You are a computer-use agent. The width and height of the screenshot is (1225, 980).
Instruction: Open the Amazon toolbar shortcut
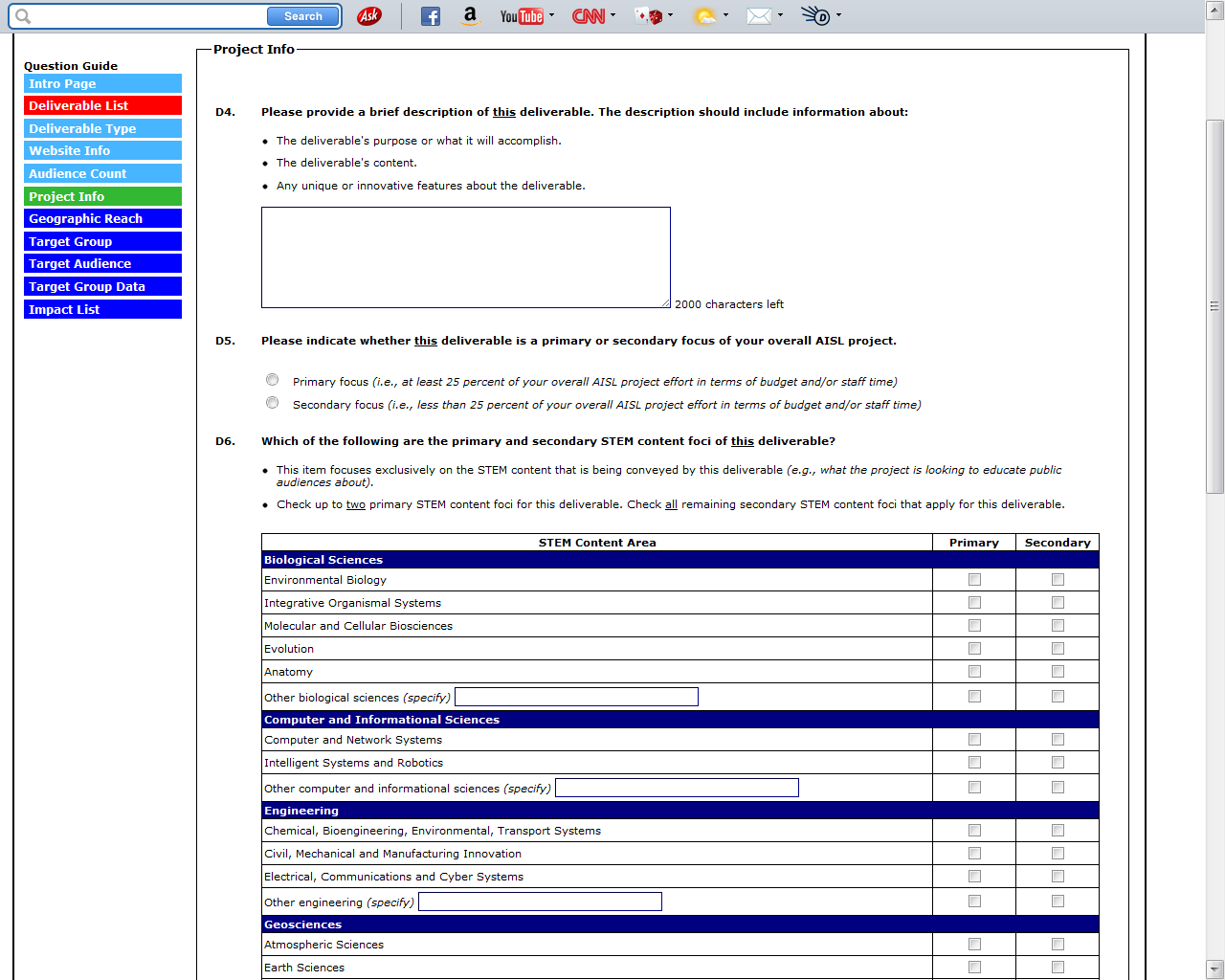tap(469, 15)
